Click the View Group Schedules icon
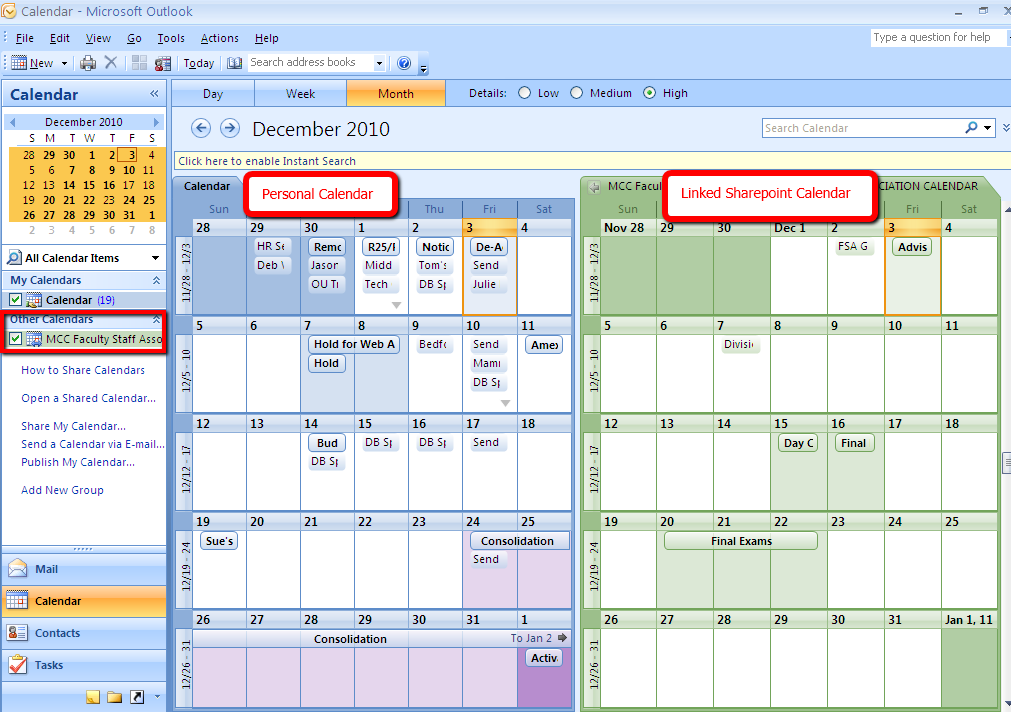The image size is (1011, 712). click(x=162, y=63)
